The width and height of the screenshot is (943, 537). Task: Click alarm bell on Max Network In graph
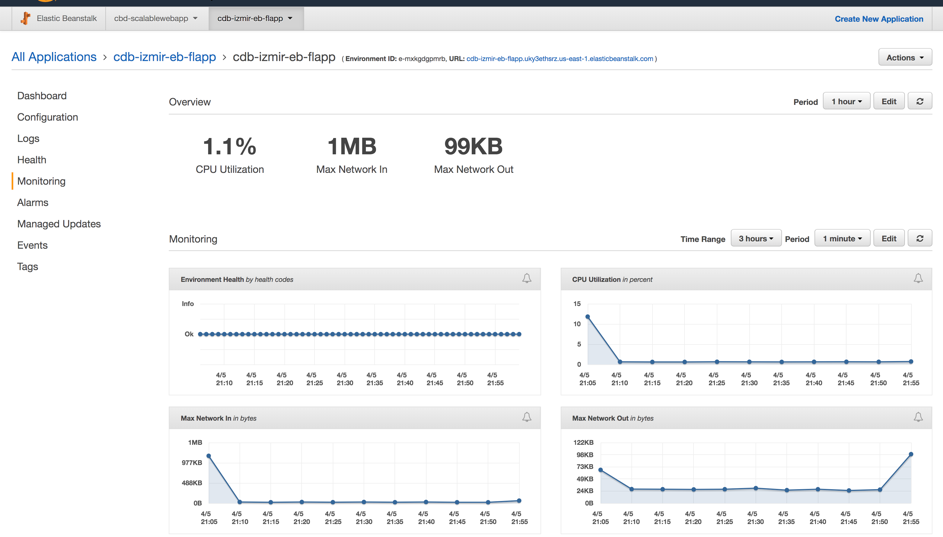point(527,417)
